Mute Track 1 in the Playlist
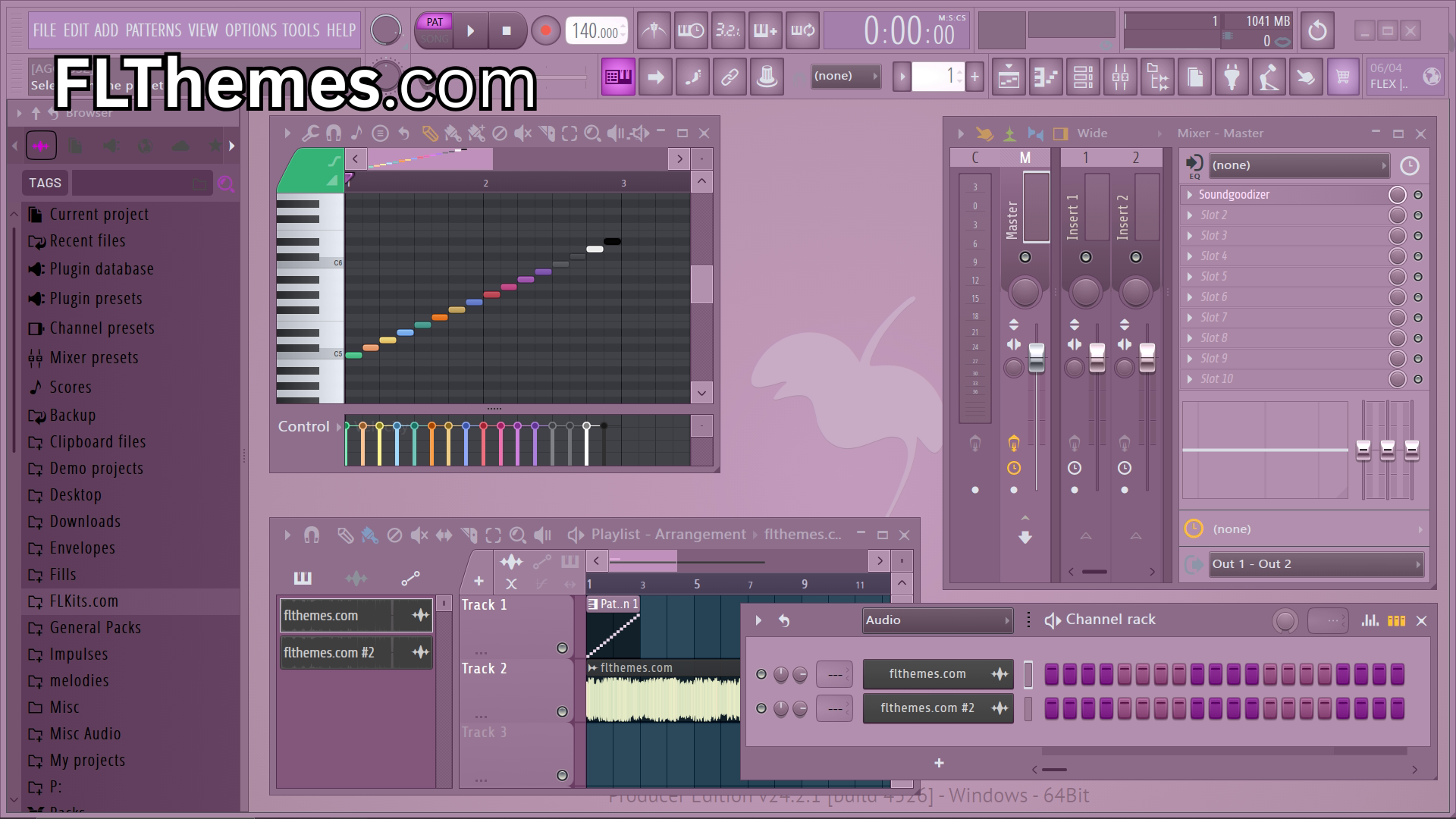Image resolution: width=1456 pixels, height=819 pixels. (x=562, y=648)
